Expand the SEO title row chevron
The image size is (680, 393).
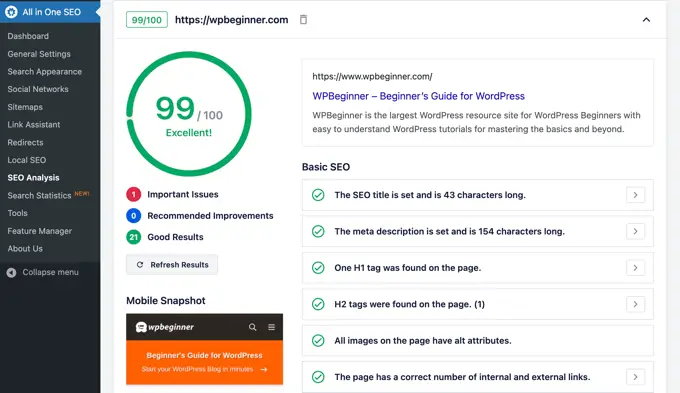[635, 195]
